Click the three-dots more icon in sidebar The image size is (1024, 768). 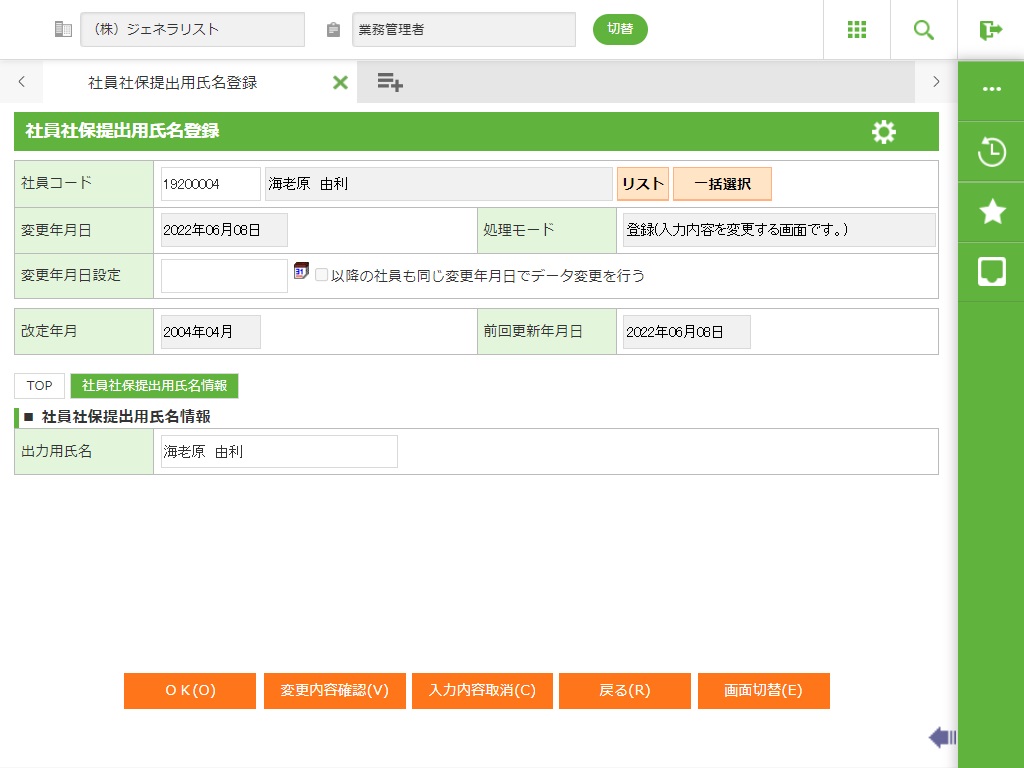pyautogui.click(x=991, y=89)
